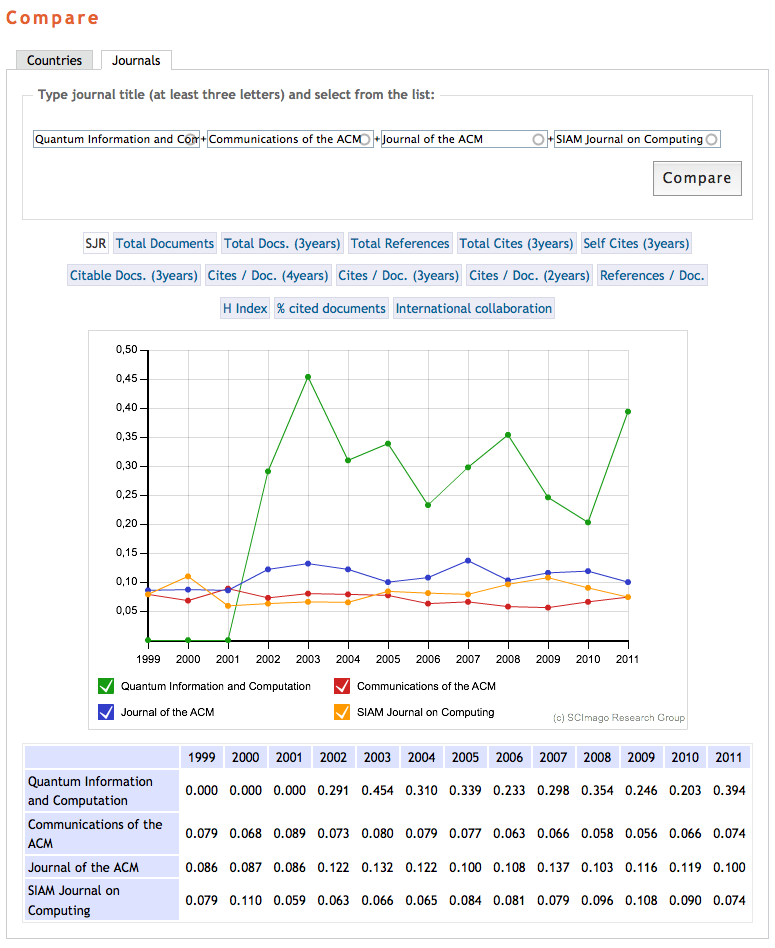
Task: Disable Journal of the ACM series checkbox
Action: pos(106,712)
